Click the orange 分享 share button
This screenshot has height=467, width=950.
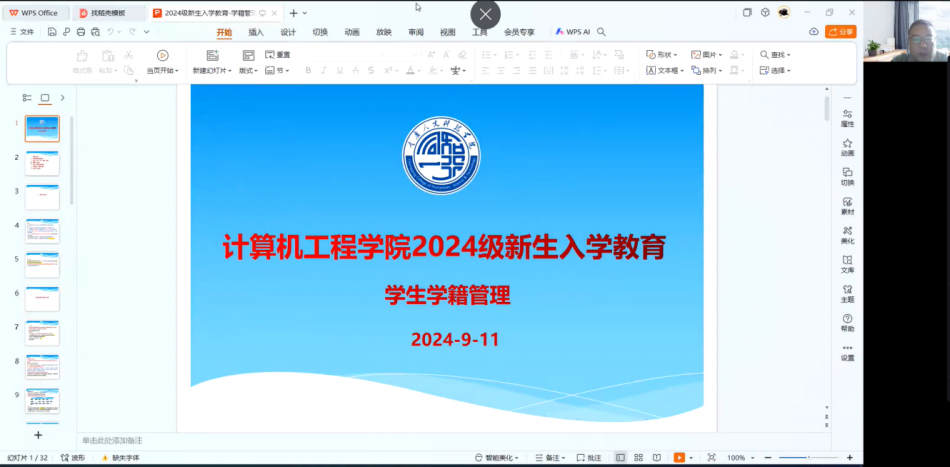click(840, 31)
